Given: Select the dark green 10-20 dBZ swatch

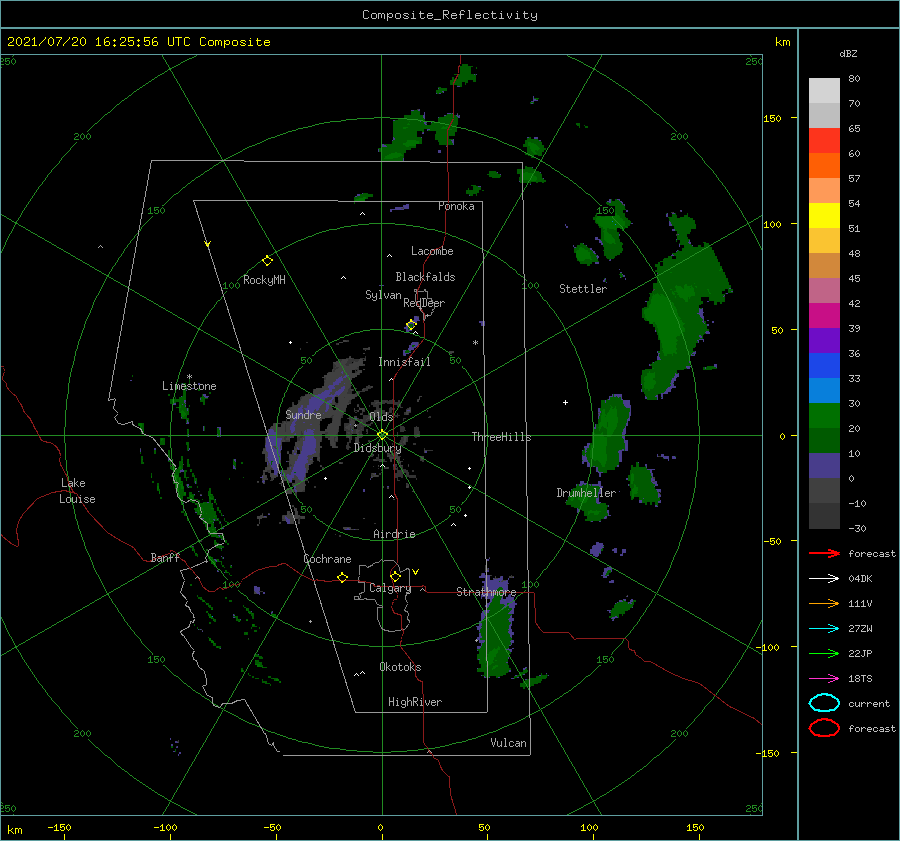Looking at the screenshot, I should [x=824, y=440].
